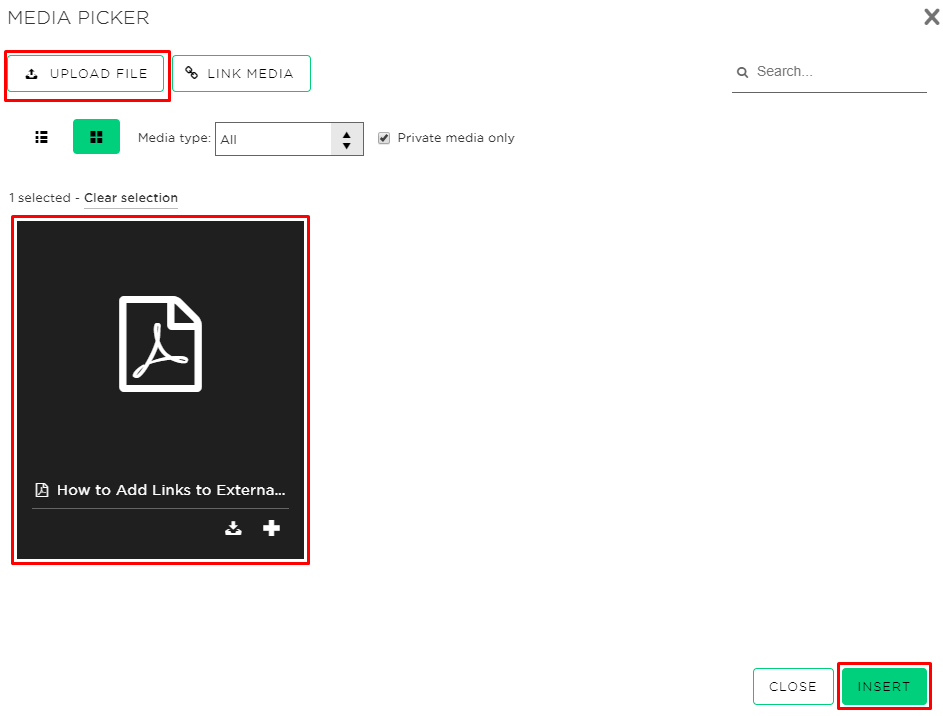Switch to list view layout
This screenshot has width=943, height=716.
[x=40, y=137]
